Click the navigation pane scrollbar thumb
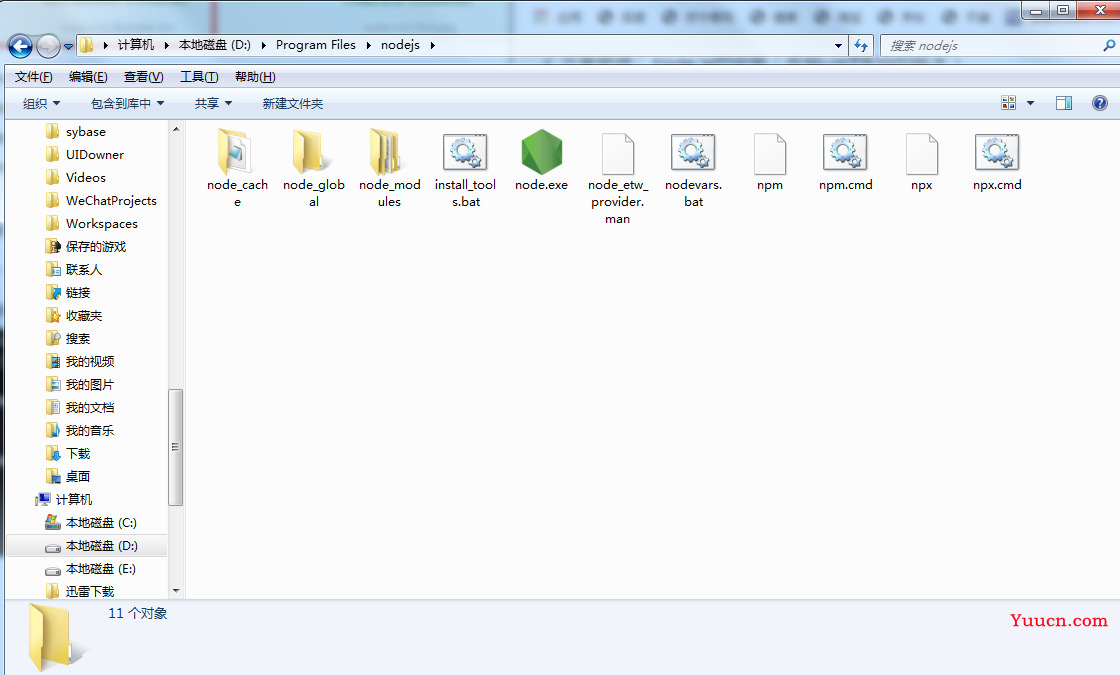 tap(176, 447)
